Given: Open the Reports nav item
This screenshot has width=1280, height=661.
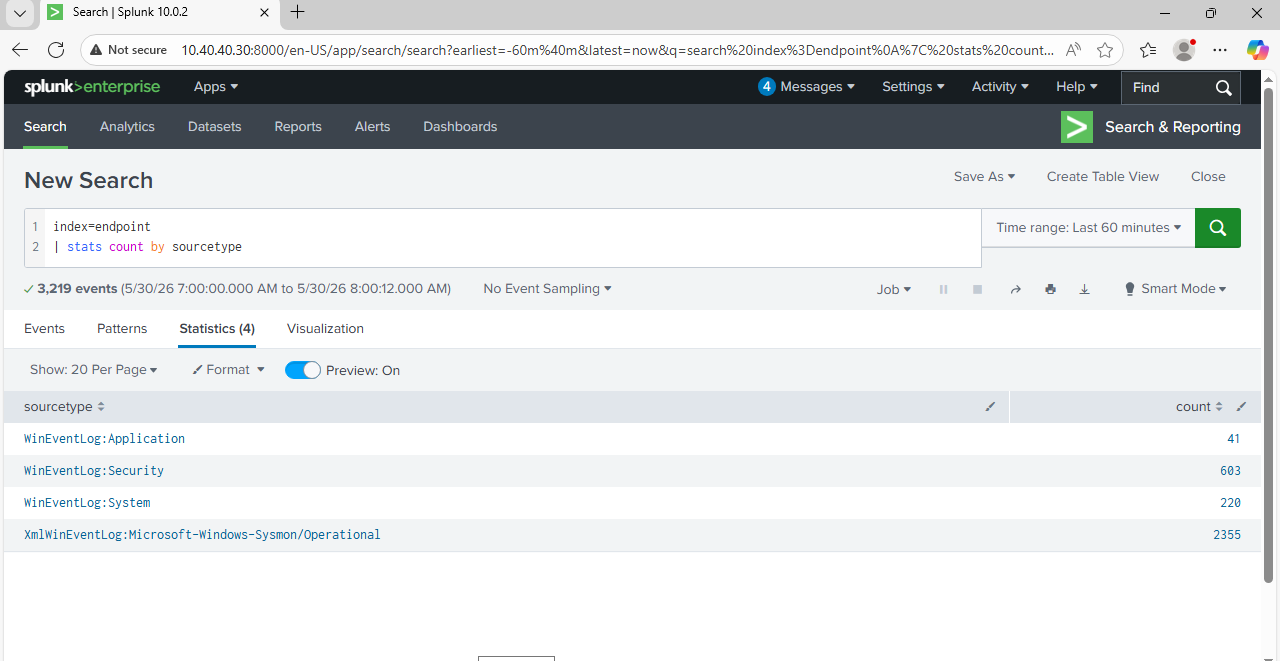Looking at the screenshot, I should click(298, 127).
